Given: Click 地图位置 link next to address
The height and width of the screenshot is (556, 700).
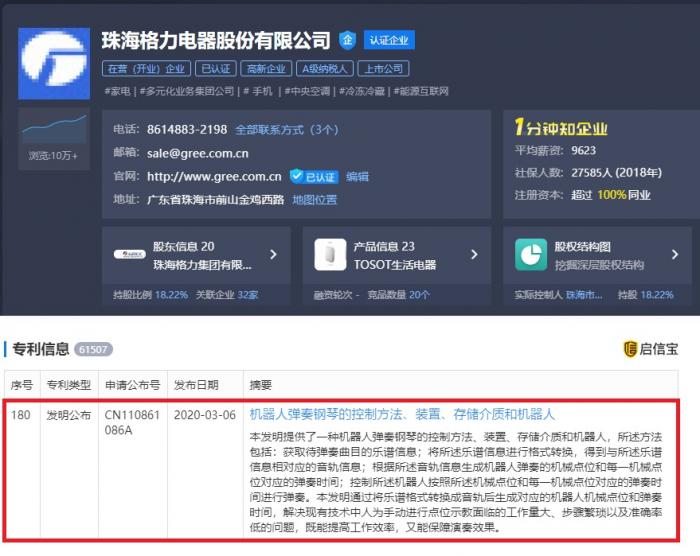Looking at the screenshot, I should (314, 199).
